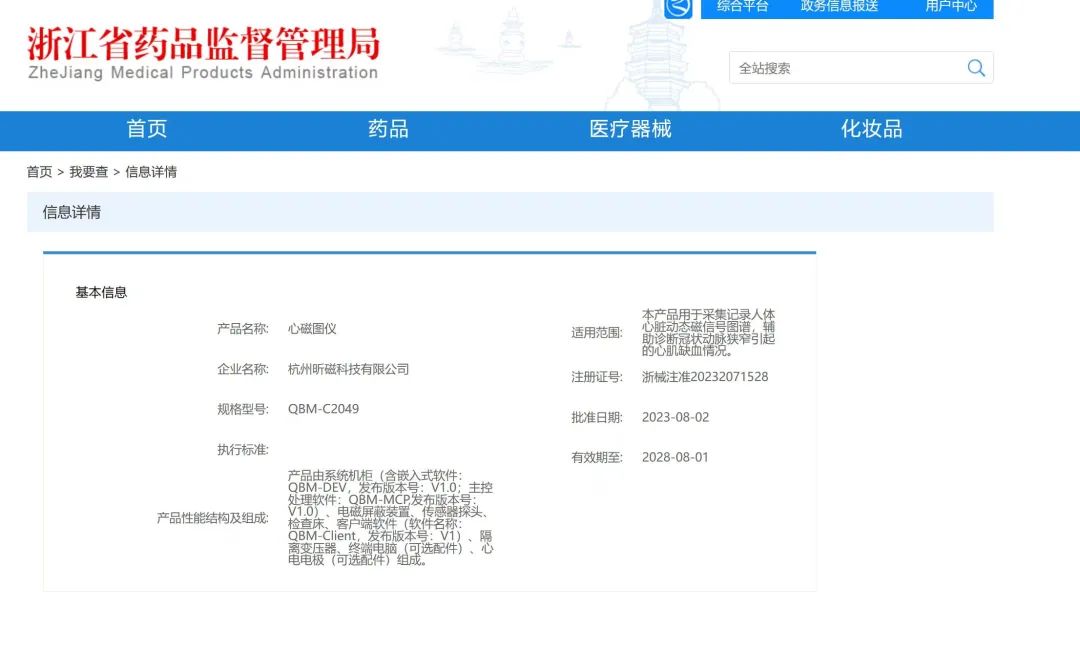
Task: Click the 信息详情 section header bar
Action: pos(510,212)
